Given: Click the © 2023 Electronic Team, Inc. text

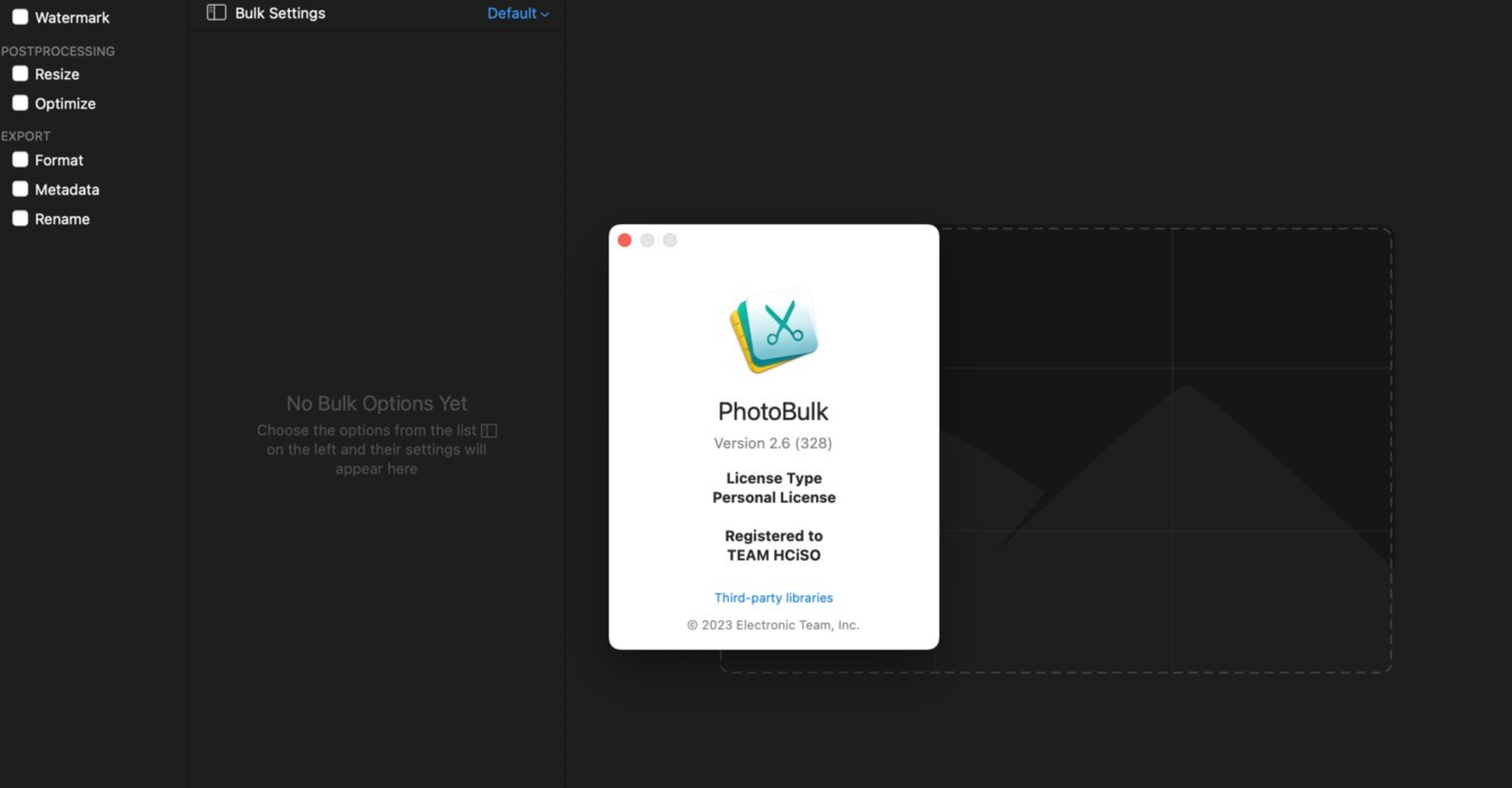Looking at the screenshot, I should (773, 625).
